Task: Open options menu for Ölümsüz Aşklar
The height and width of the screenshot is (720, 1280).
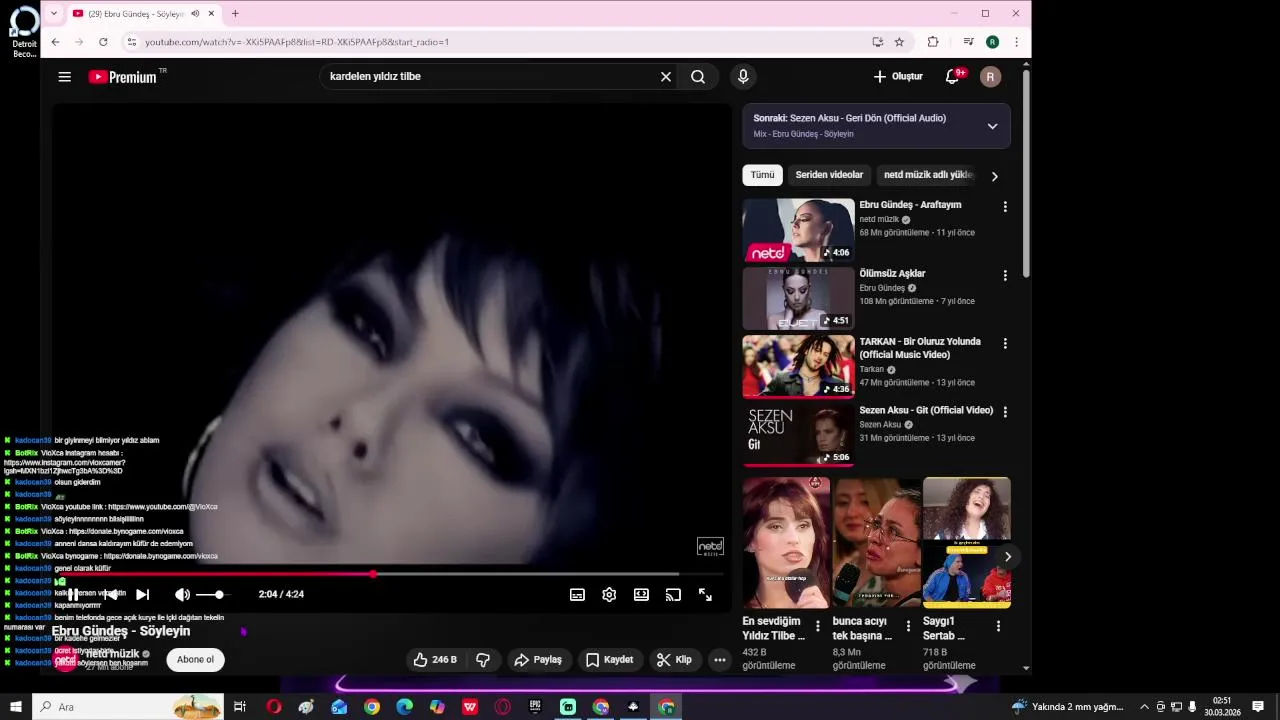Action: 1005,275
